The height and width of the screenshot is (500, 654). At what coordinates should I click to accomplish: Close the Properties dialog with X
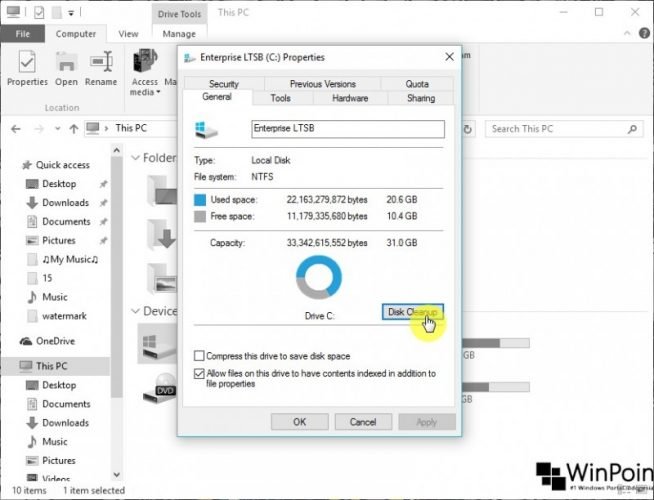449,57
